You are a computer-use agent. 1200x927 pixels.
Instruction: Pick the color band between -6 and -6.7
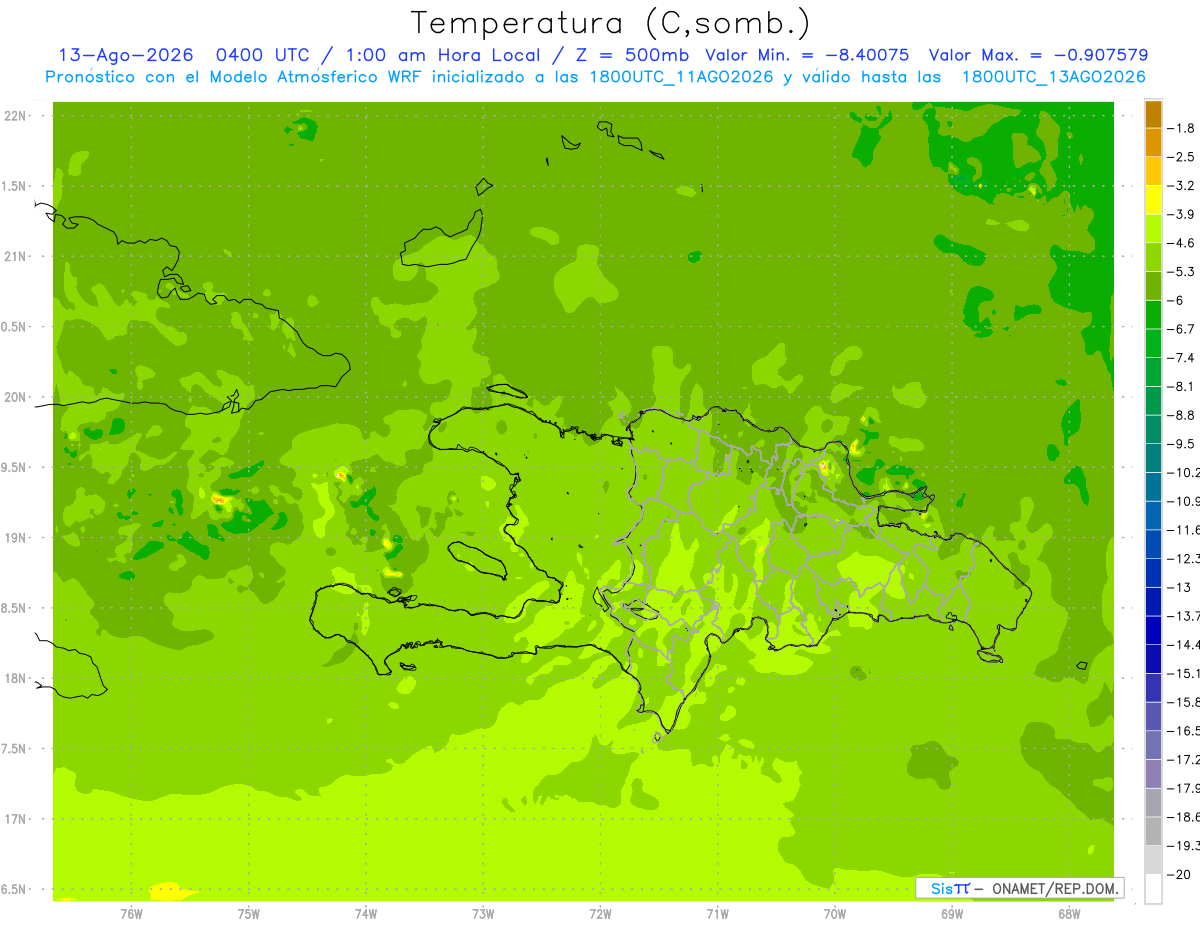click(x=1153, y=315)
